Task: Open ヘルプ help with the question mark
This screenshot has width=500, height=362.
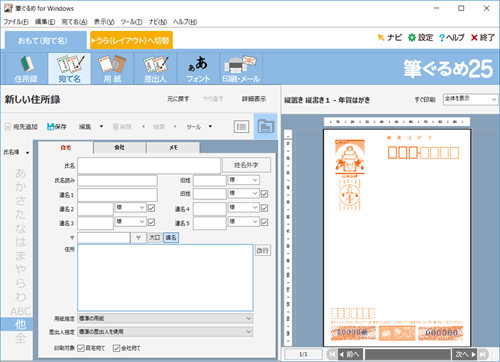Action: (x=452, y=38)
